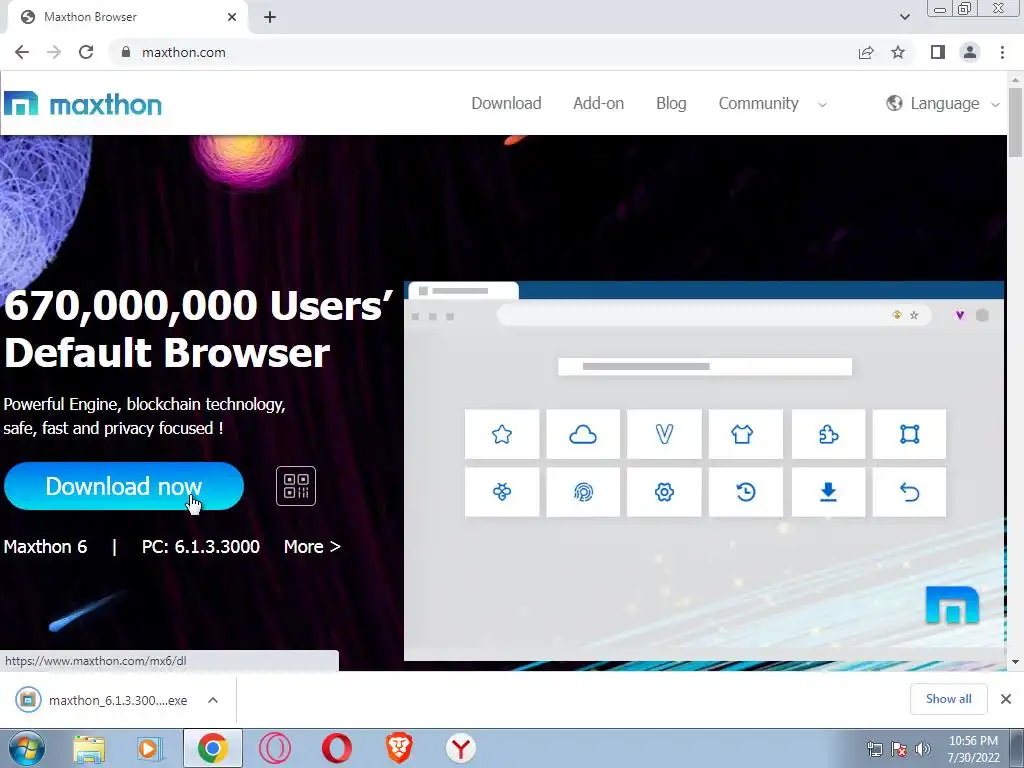Open the red Opera browser taskbar icon
Screen dimensions: 1024x768
[x=336, y=748]
